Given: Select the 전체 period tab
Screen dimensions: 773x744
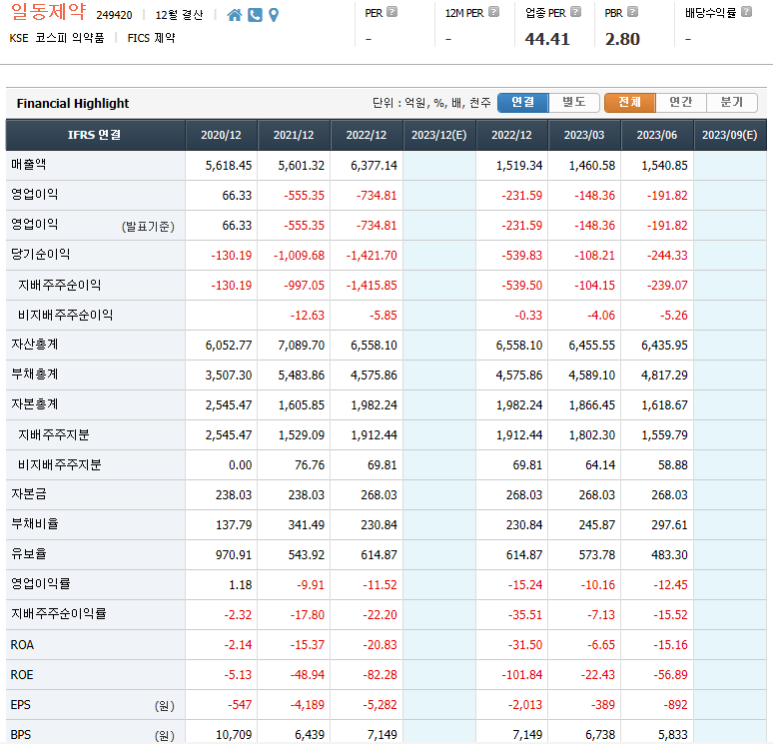Looking at the screenshot, I should (x=630, y=103).
